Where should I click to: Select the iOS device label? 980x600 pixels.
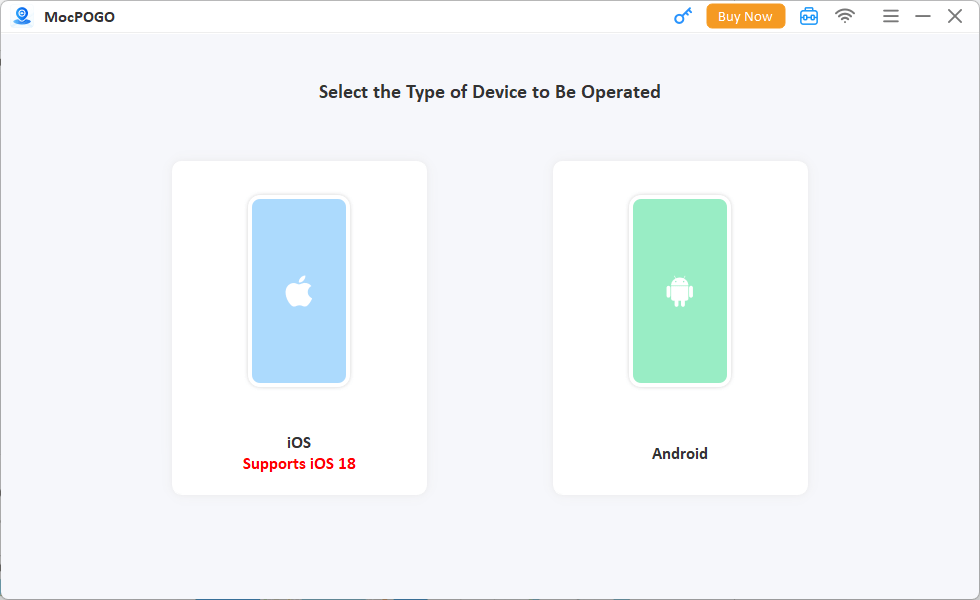(x=299, y=442)
